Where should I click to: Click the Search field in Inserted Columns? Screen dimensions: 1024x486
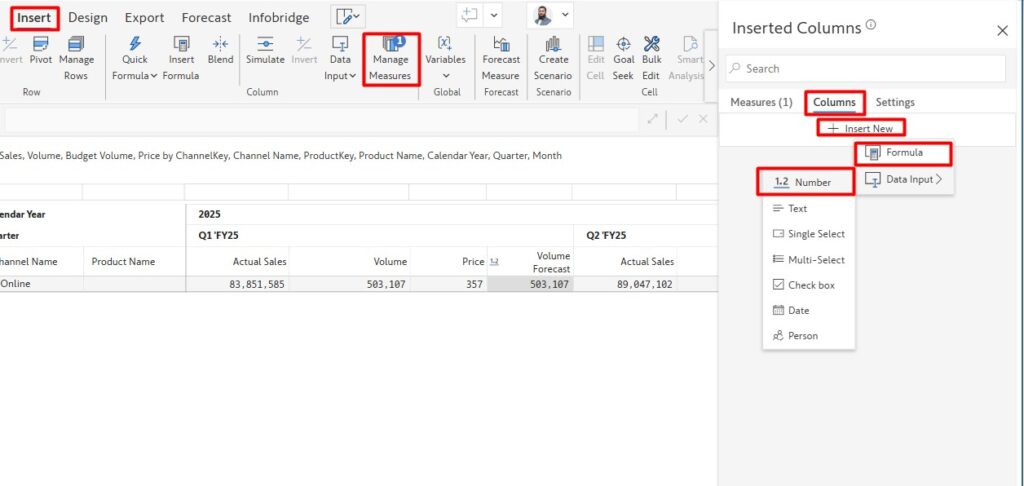coord(865,68)
